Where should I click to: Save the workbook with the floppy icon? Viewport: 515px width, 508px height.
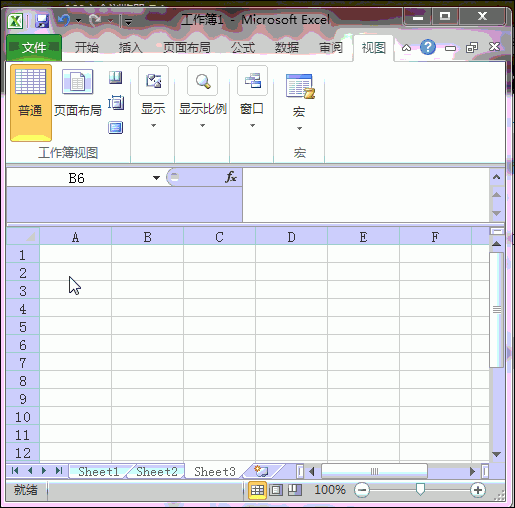(x=42, y=21)
